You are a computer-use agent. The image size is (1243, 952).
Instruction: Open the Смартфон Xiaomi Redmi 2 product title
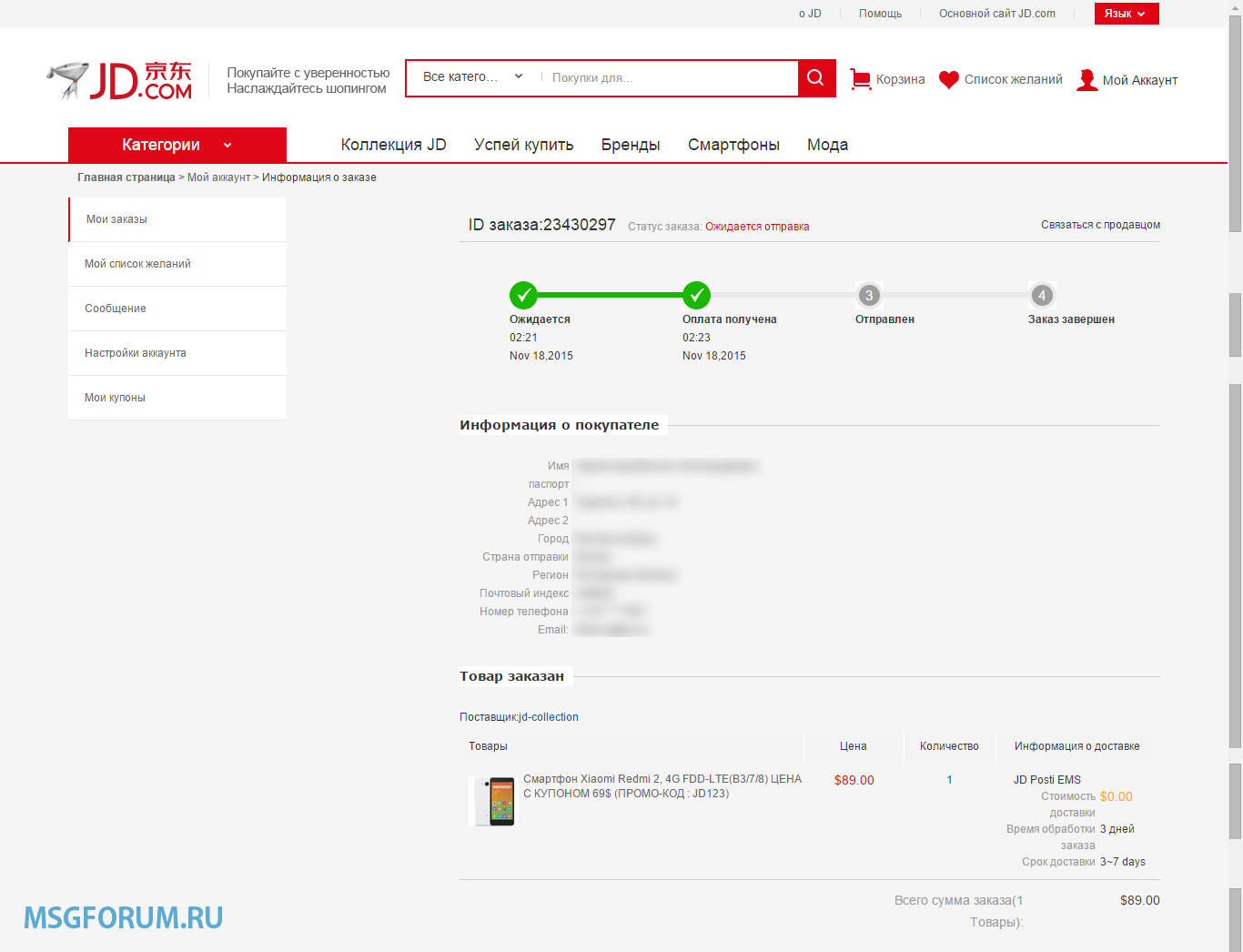point(662,786)
